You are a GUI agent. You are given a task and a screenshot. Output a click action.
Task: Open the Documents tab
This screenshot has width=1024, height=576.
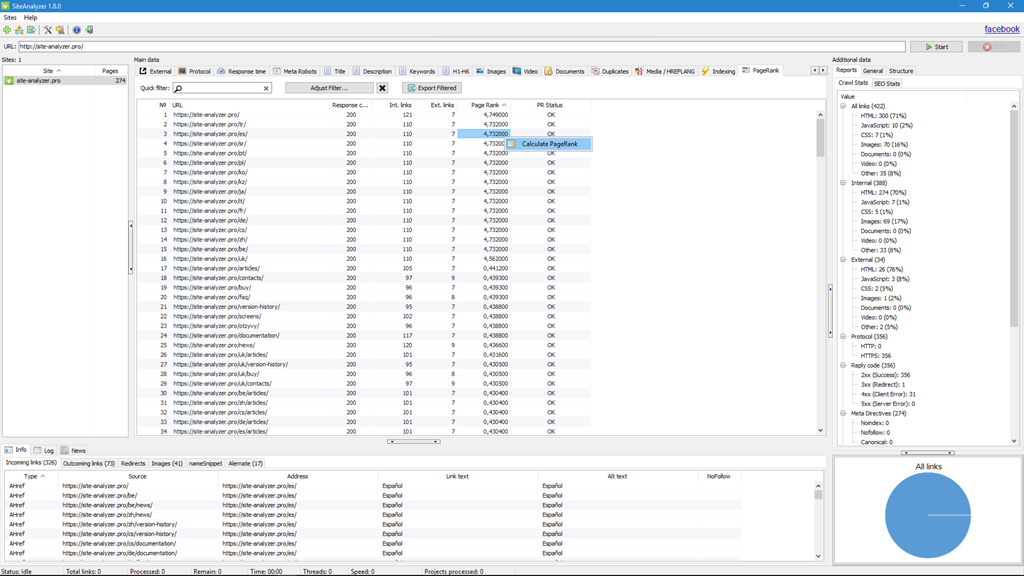564,71
